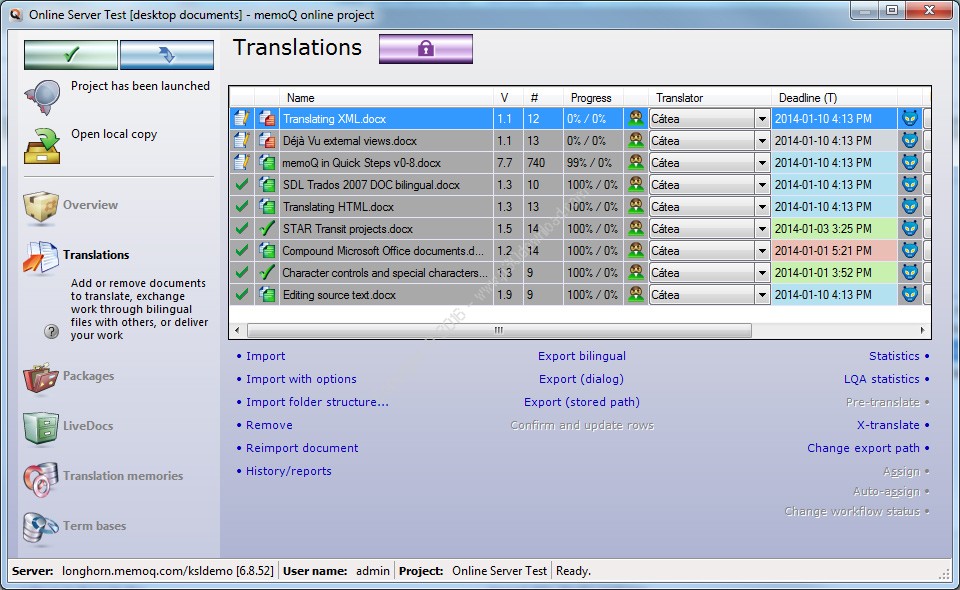Open Translator dropdown for Translating XML.docx

tap(762, 119)
